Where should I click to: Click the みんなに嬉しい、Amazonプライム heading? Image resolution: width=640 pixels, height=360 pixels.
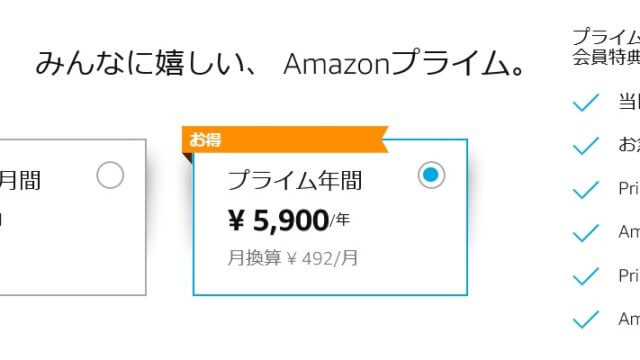click(281, 63)
